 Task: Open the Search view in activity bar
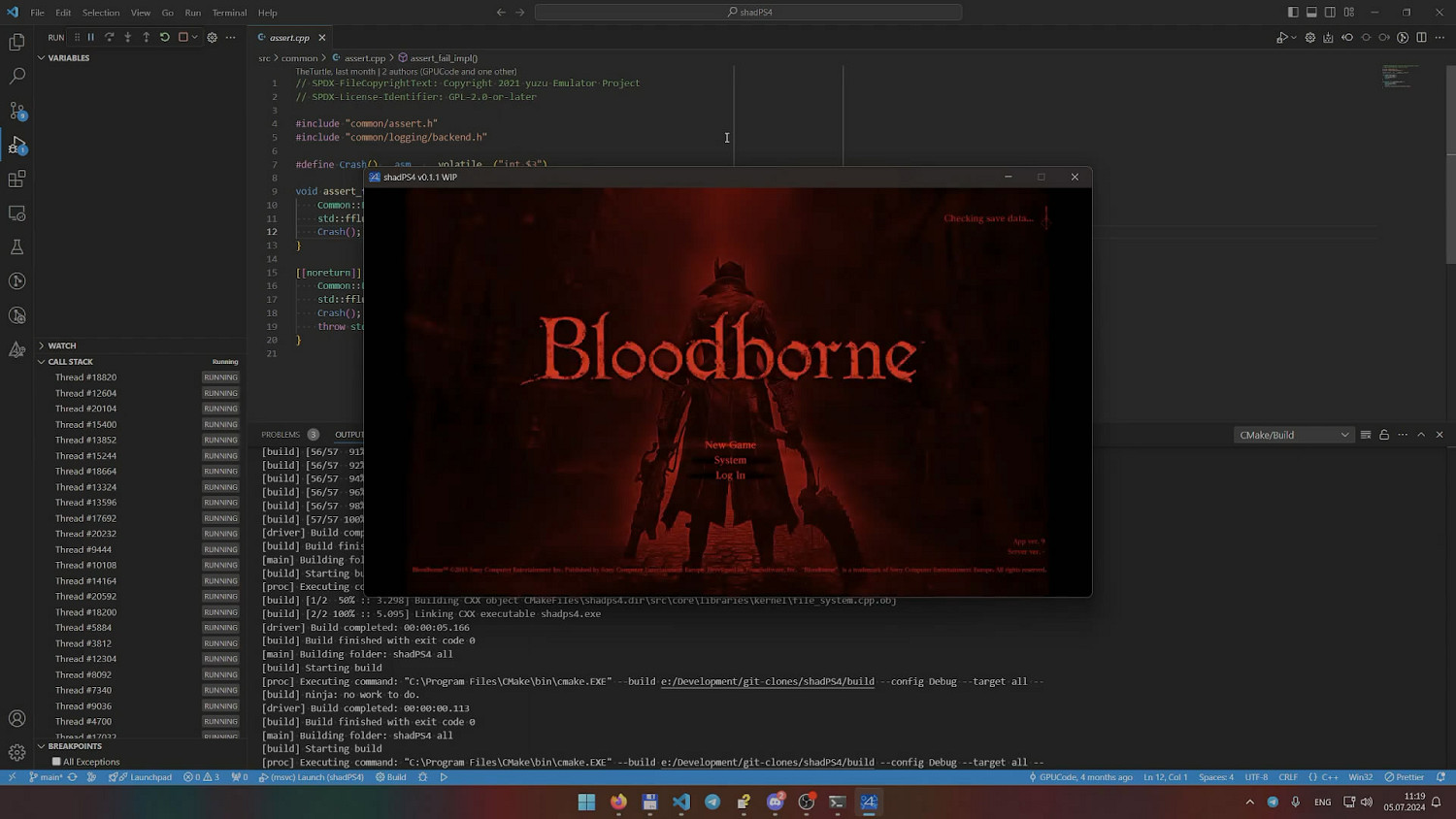(17, 76)
